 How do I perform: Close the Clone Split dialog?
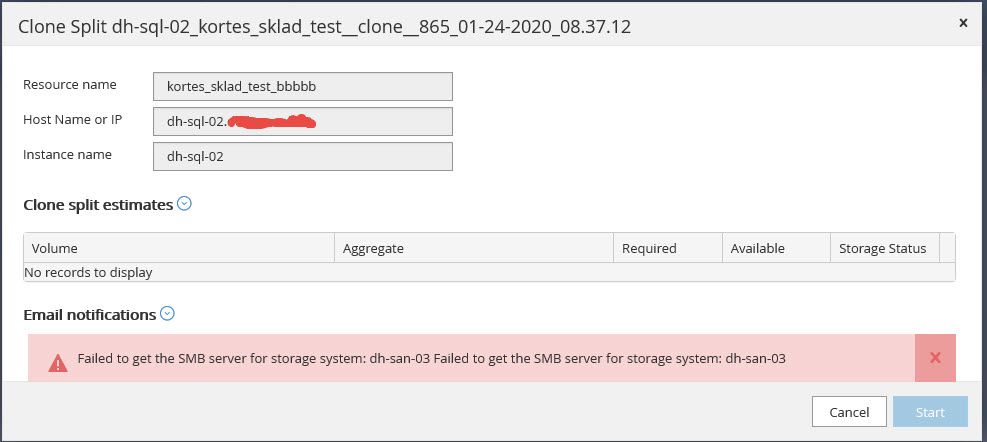962,22
